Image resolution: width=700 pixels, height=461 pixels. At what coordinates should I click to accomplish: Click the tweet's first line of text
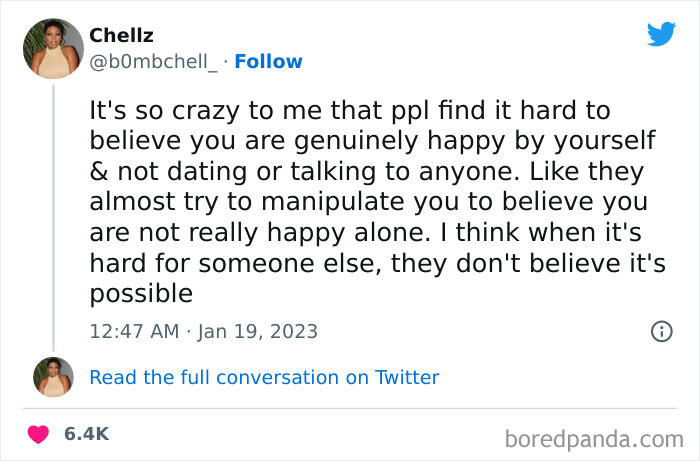(x=350, y=110)
